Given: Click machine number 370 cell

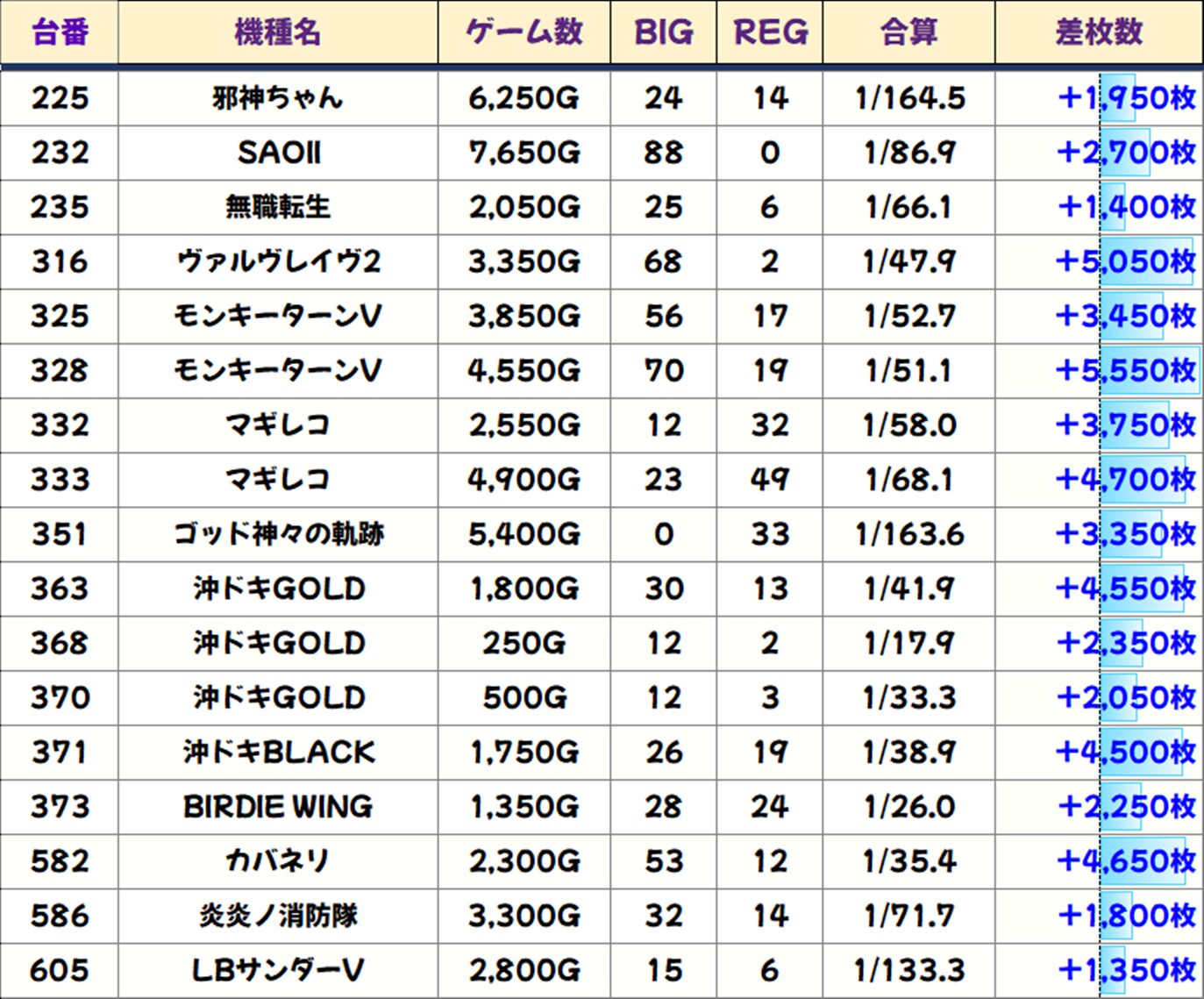Looking at the screenshot, I should pos(60,698).
